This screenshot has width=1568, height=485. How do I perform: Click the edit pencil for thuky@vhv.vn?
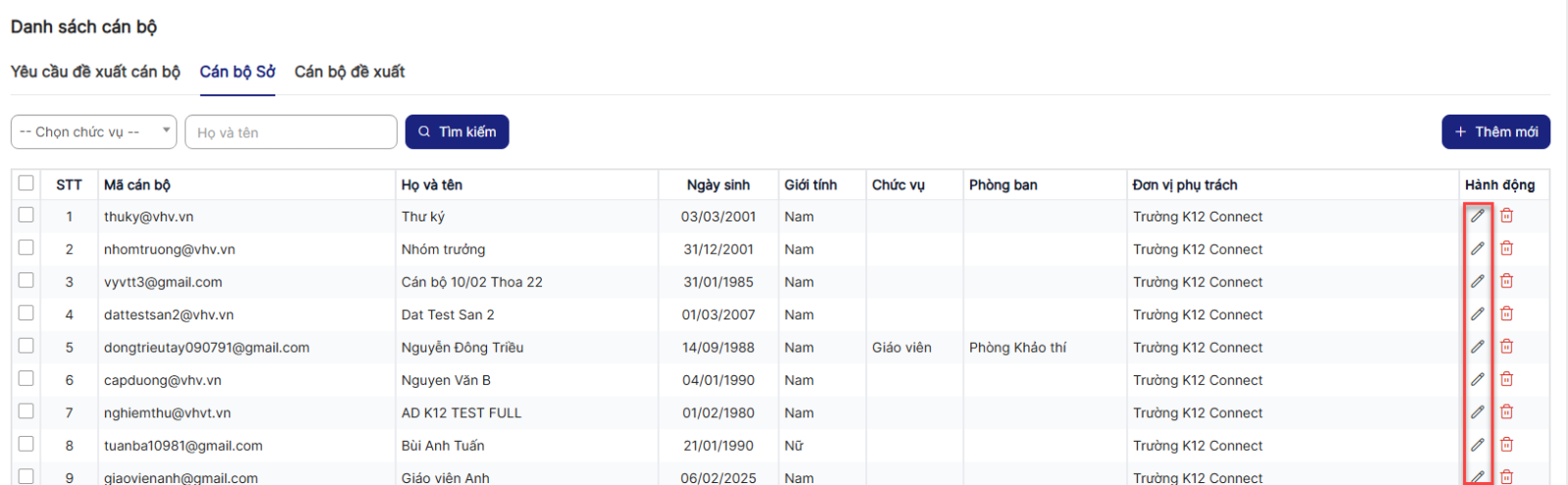point(1477,216)
